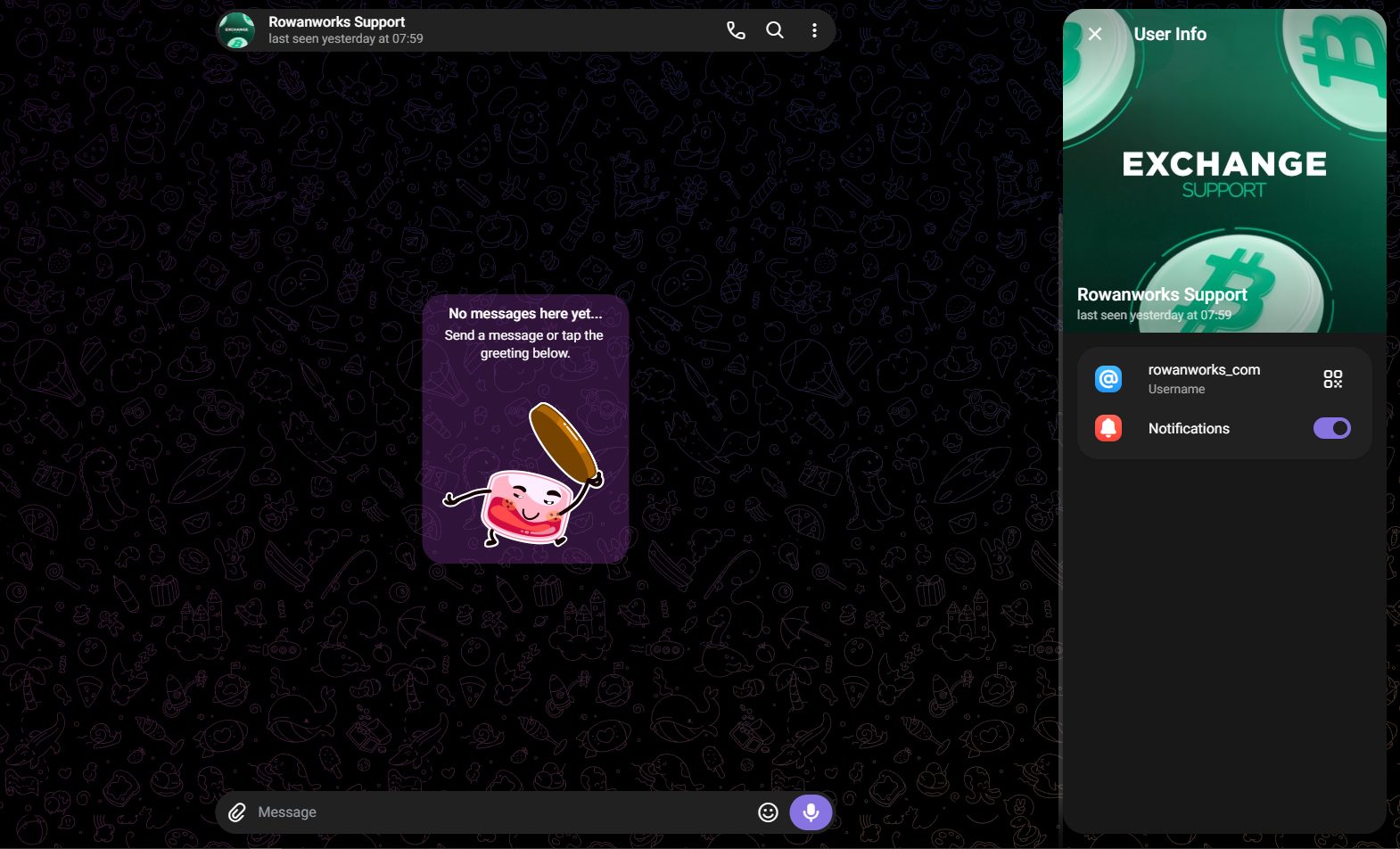This screenshot has height=849, width=1400.
Task: Close the User Info panel
Action: coord(1095,34)
